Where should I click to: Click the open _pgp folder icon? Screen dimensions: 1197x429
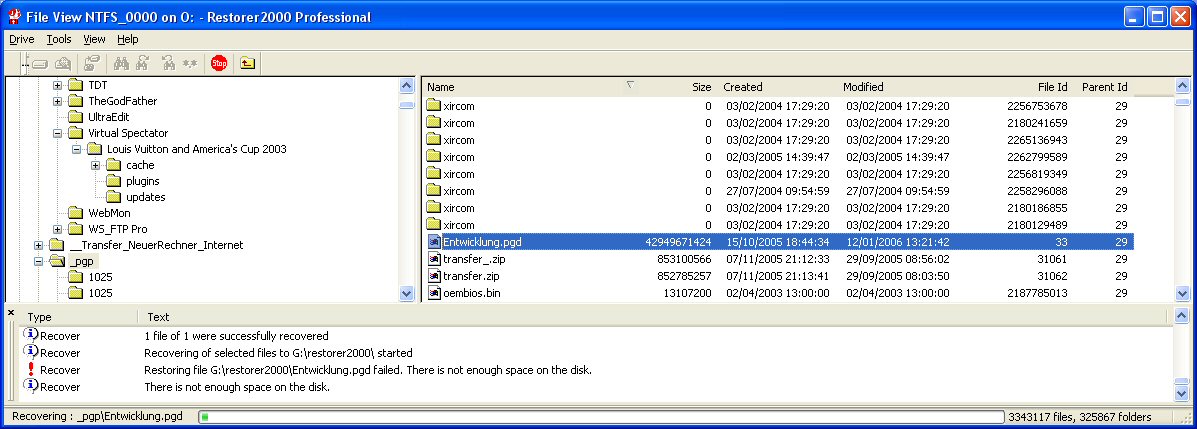(x=57, y=261)
